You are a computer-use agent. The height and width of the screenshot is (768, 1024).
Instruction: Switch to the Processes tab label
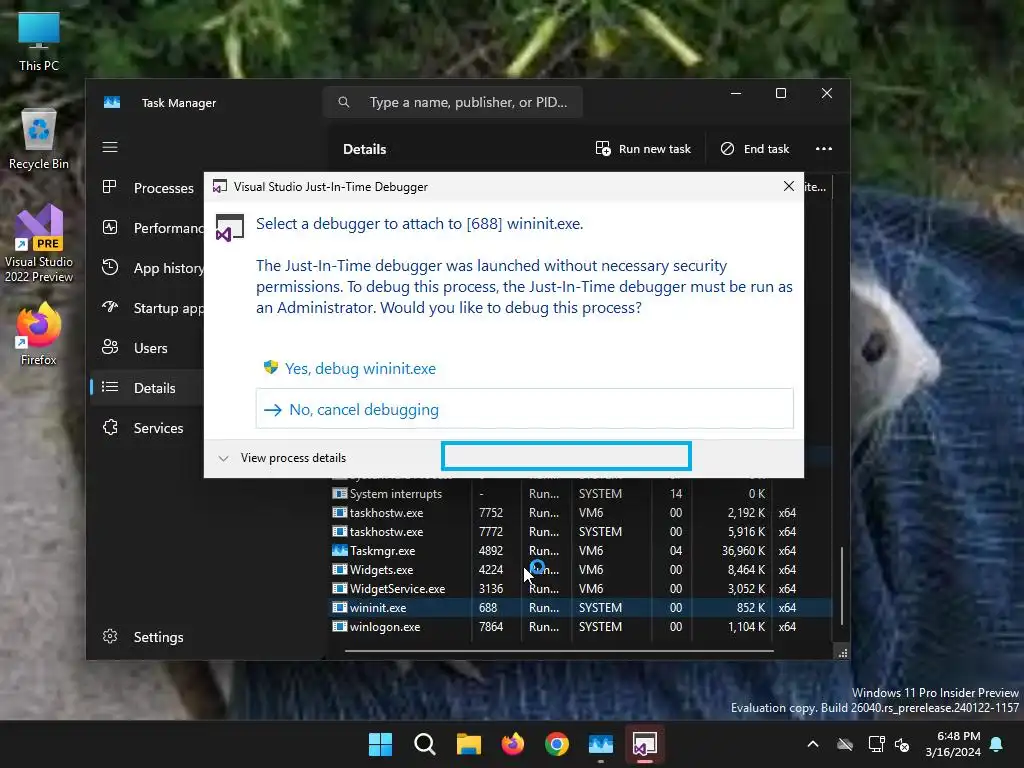[x=163, y=188]
